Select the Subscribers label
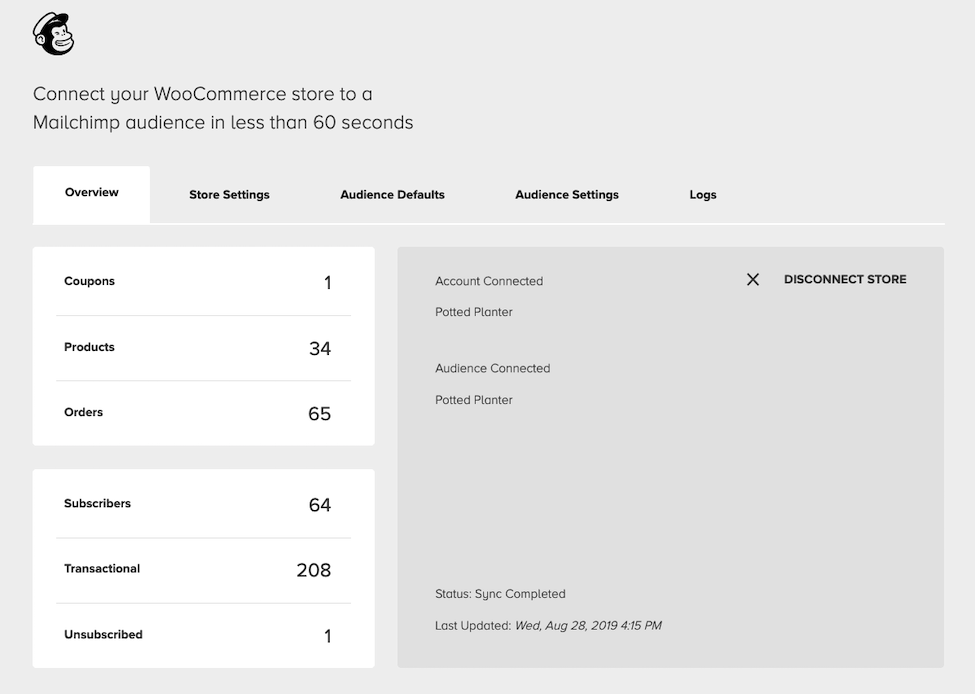975x694 pixels. pos(98,504)
